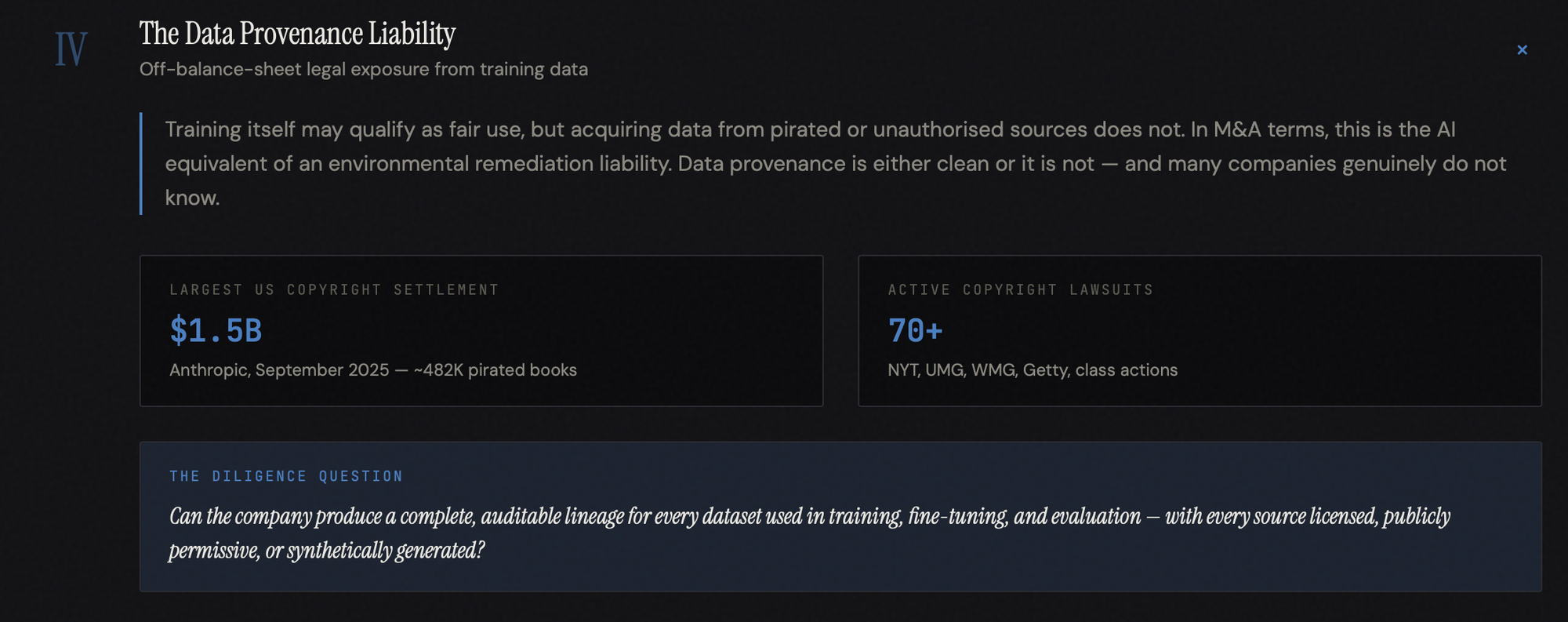This screenshot has width=1568, height=622.
Task: Click the blue vertical quote bar
Action: (x=141, y=163)
